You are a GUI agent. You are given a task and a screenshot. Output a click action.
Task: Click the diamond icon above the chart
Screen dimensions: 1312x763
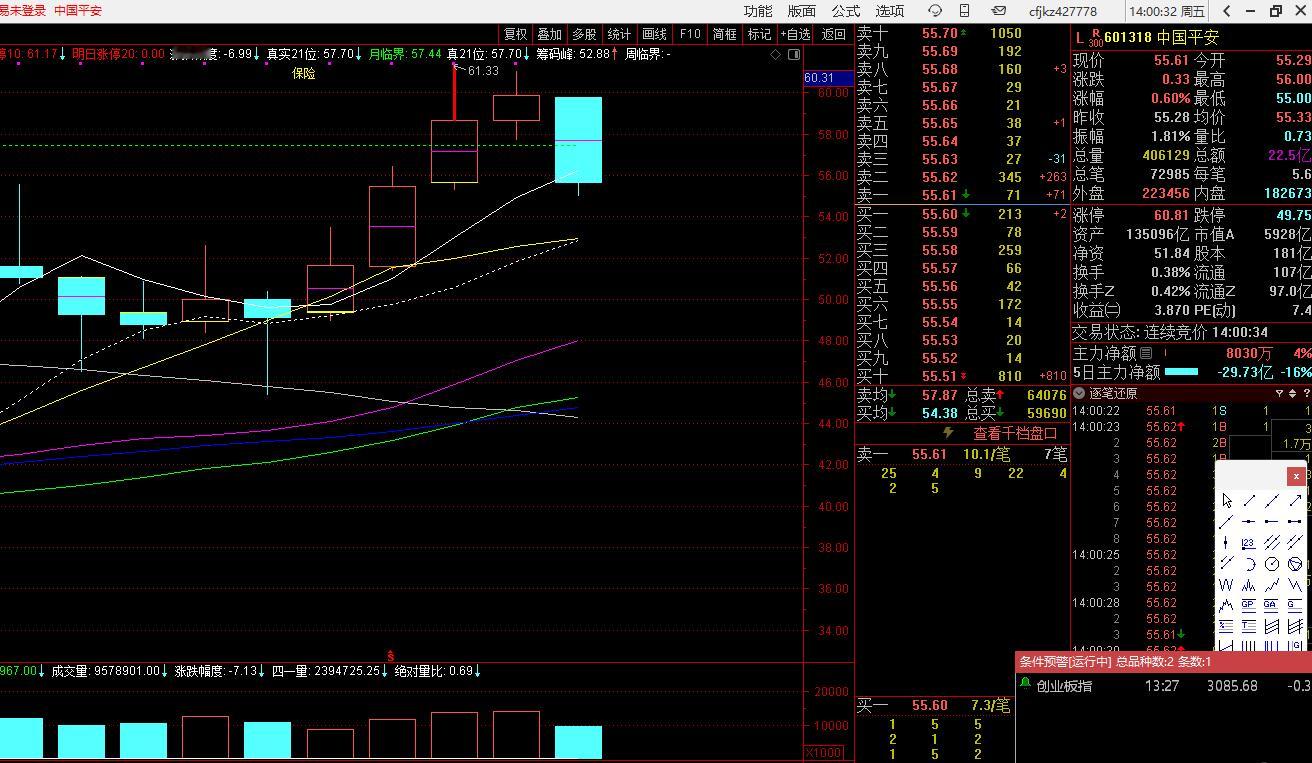point(776,55)
